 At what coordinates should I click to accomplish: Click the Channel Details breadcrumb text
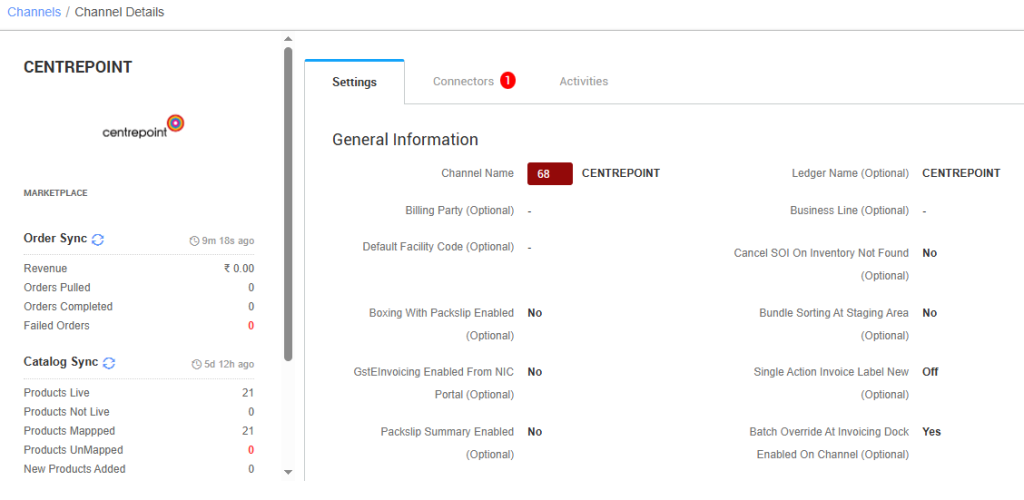(x=120, y=12)
